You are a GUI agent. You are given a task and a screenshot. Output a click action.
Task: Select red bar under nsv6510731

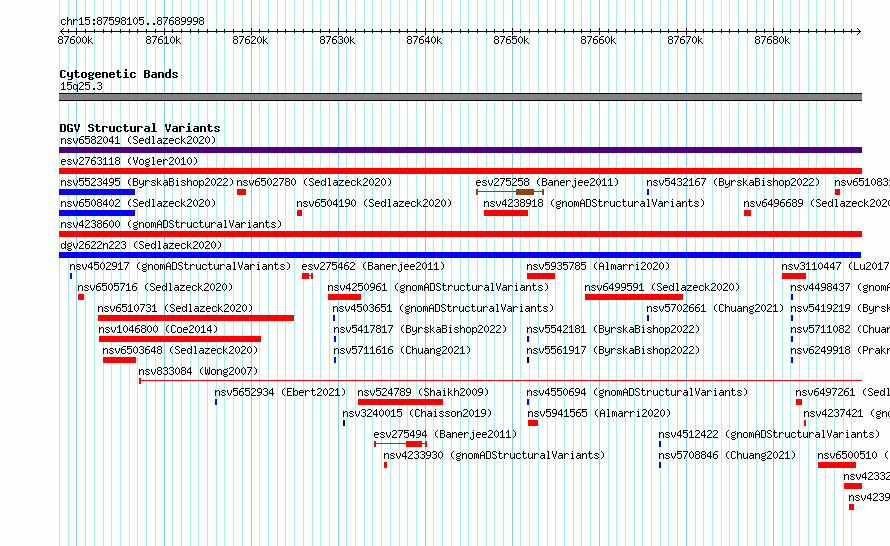click(196, 318)
